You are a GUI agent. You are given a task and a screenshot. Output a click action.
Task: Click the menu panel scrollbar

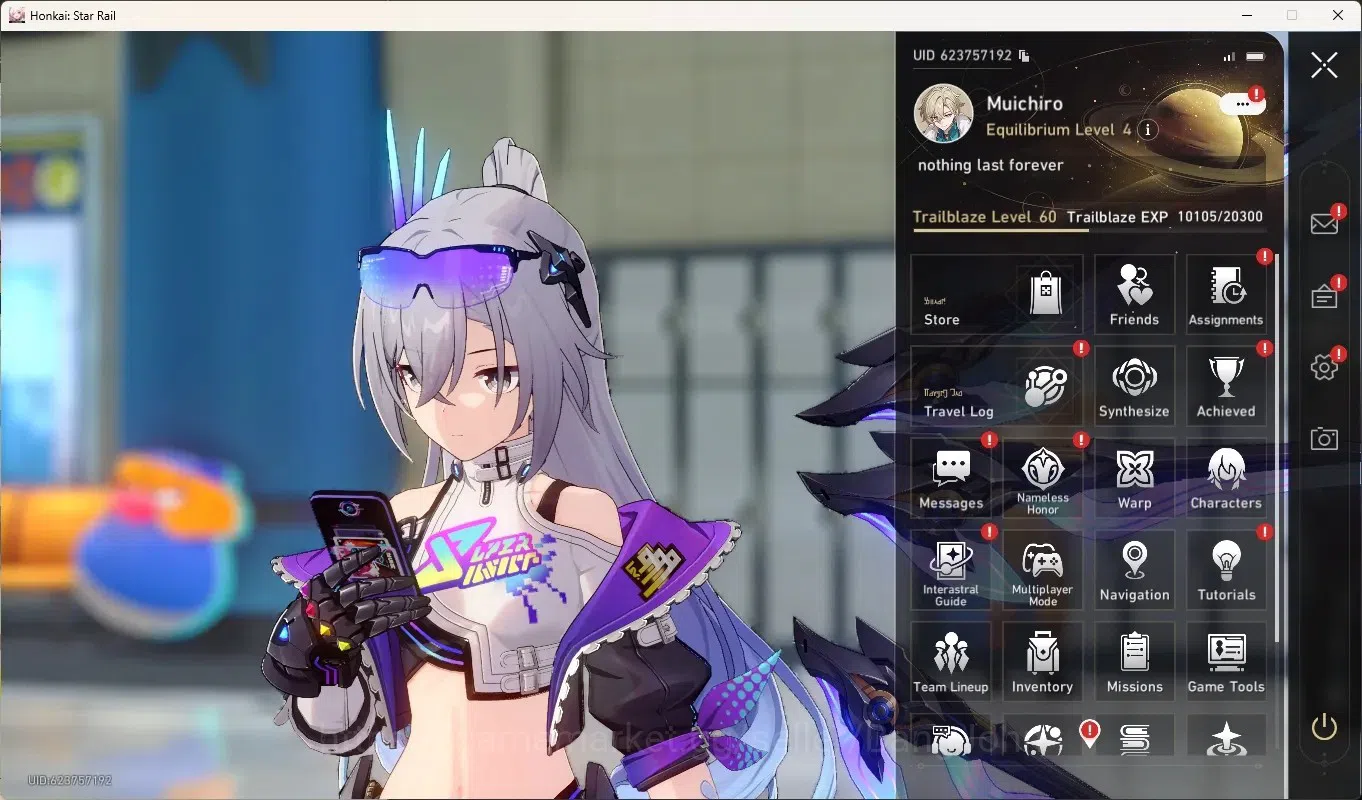[x=1277, y=448]
